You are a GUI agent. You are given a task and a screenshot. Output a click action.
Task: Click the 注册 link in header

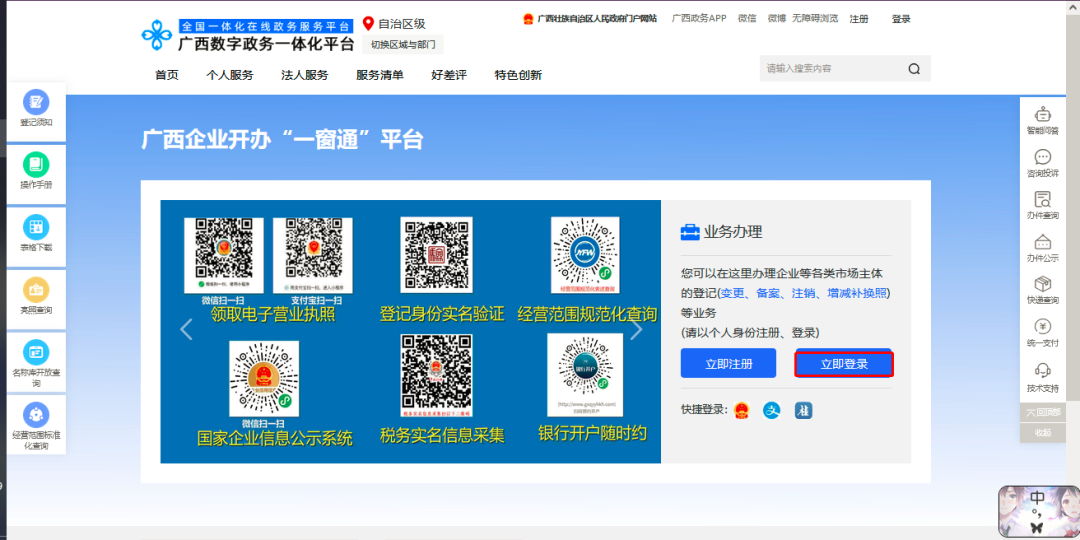[859, 19]
